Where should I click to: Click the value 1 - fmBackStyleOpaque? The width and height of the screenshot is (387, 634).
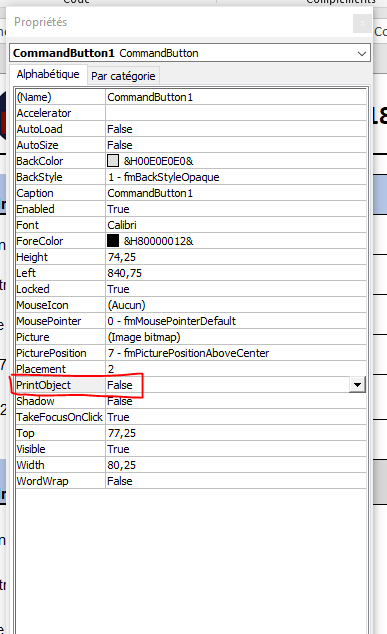(x=163, y=177)
